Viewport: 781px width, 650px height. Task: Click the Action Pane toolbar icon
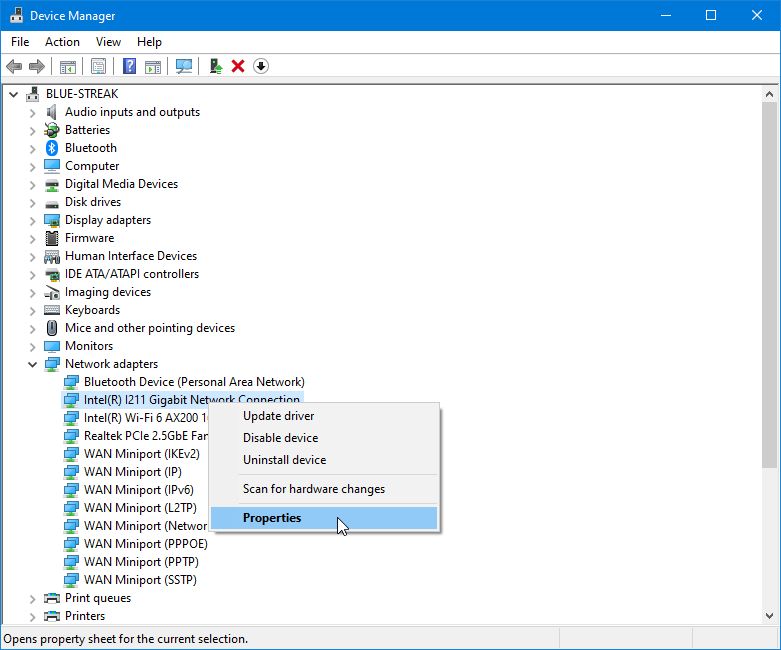tap(153, 66)
